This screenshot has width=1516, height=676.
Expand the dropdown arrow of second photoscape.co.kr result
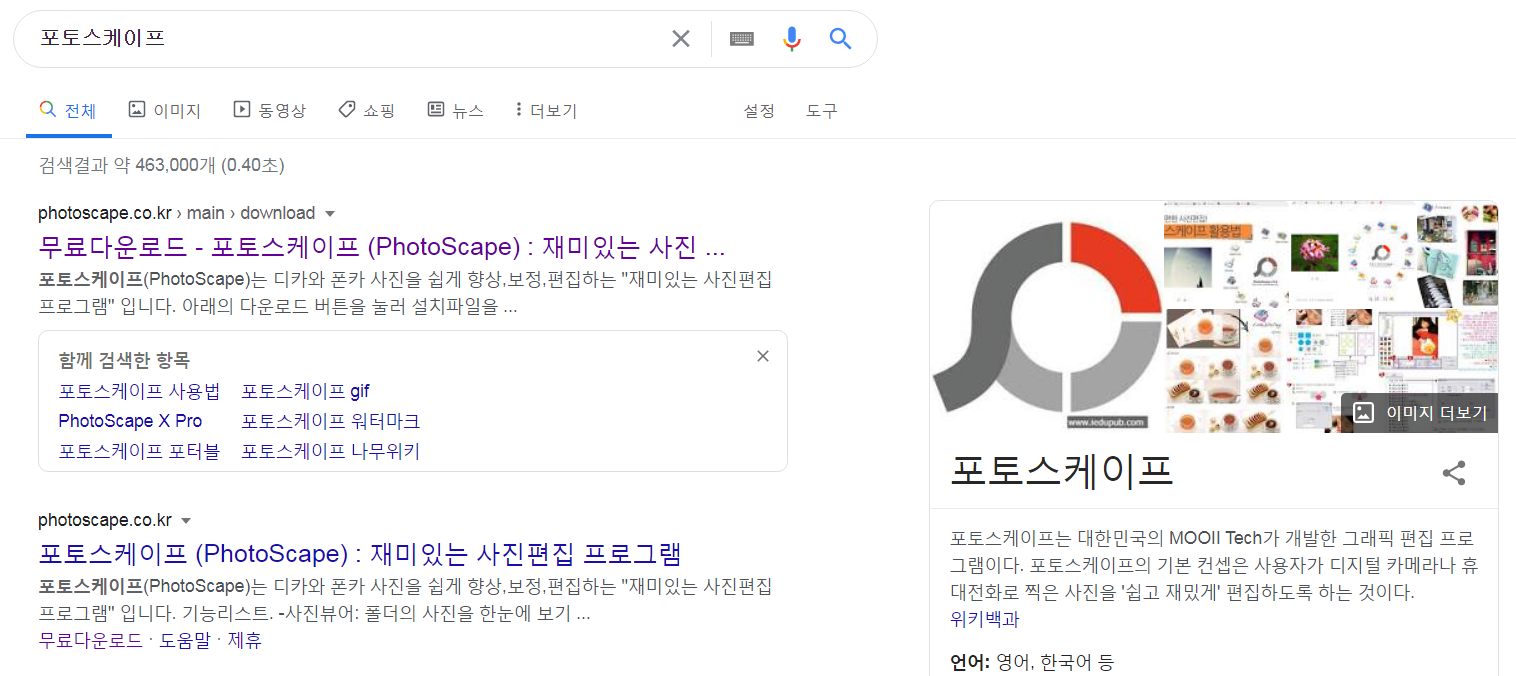click(x=186, y=521)
